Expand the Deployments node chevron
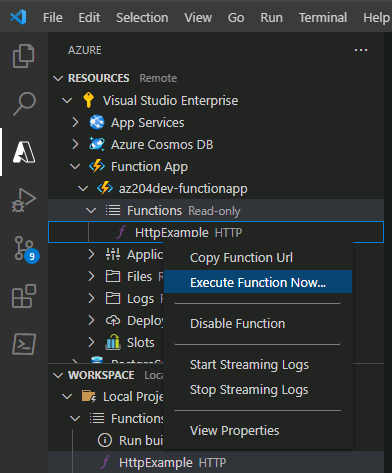 91,320
